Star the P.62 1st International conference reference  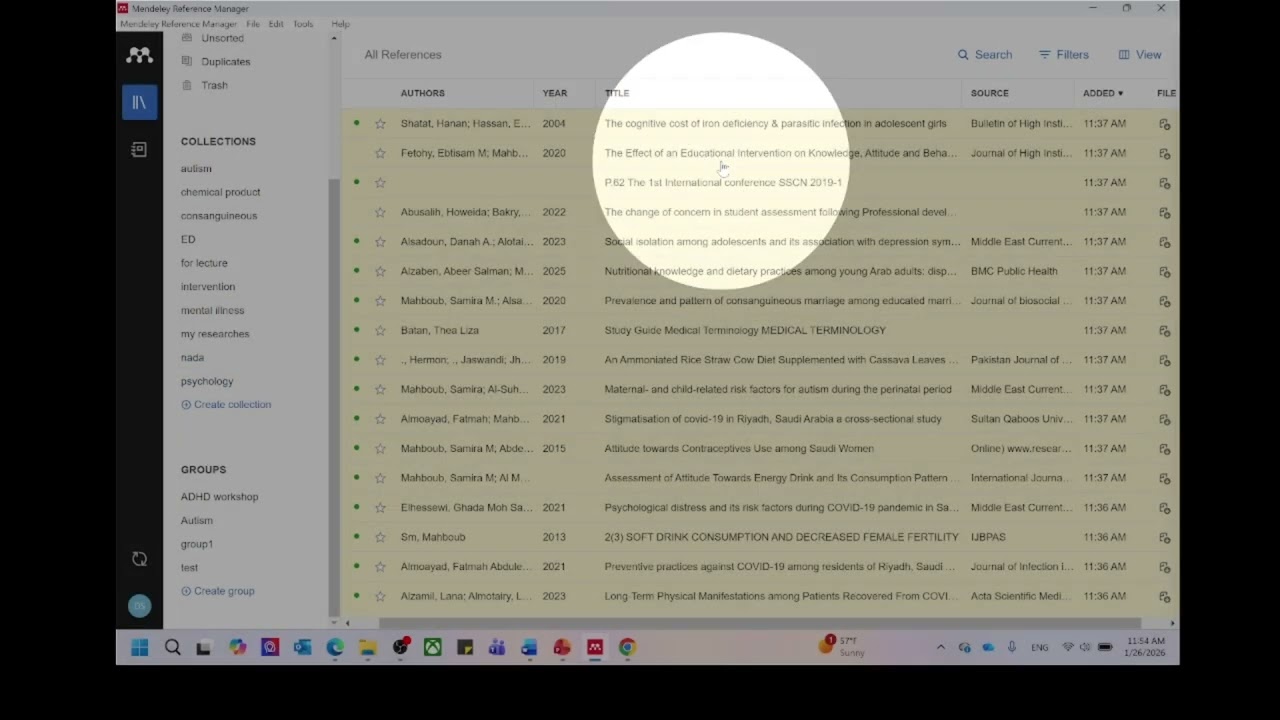[380, 183]
